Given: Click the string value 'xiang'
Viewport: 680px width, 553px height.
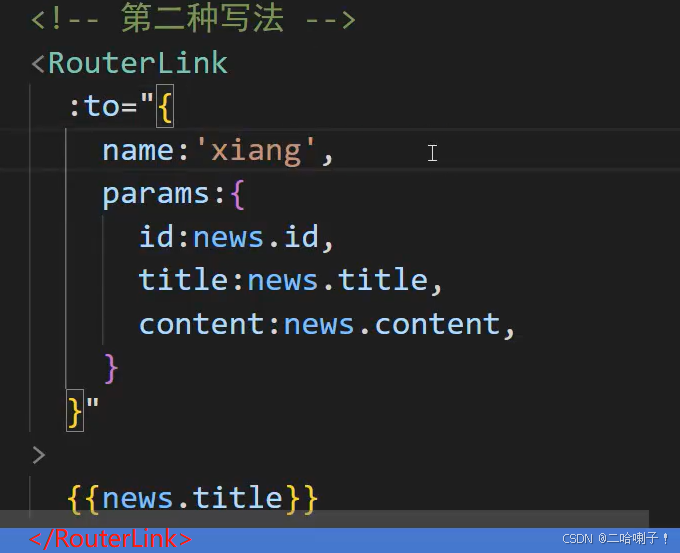Looking at the screenshot, I should 257,151.
